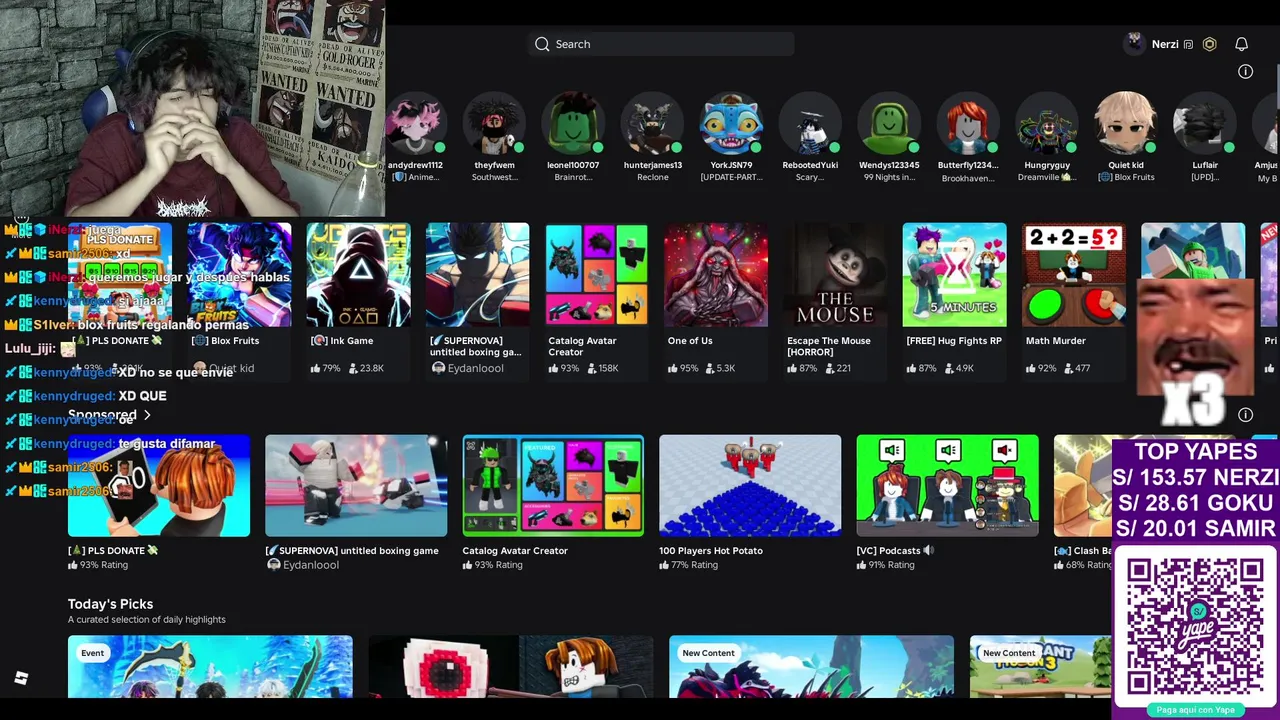The height and width of the screenshot is (720, 1280).
Task: Open sponsored untitled boxing game thumbnail
Action: [356, 485]
